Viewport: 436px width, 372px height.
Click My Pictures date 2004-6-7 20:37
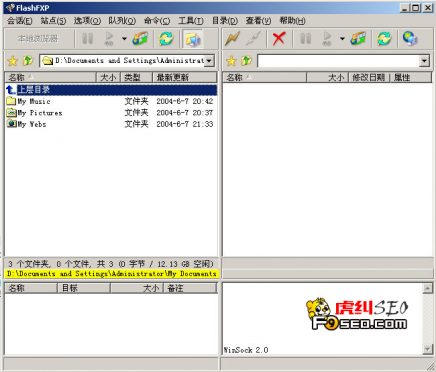[185, 113]
